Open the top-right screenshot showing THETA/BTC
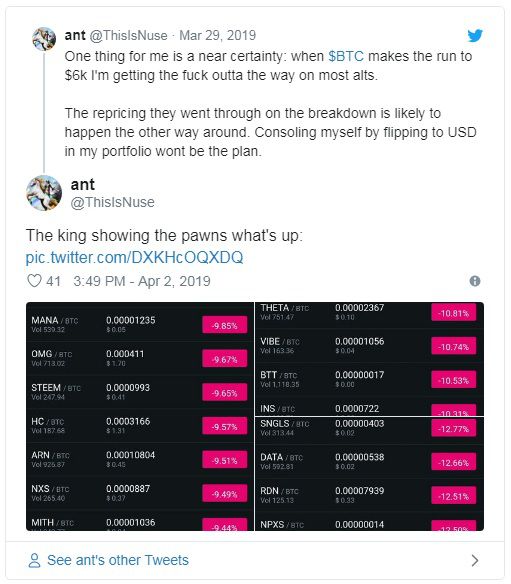The image size is (511, 584). [369, 359]
